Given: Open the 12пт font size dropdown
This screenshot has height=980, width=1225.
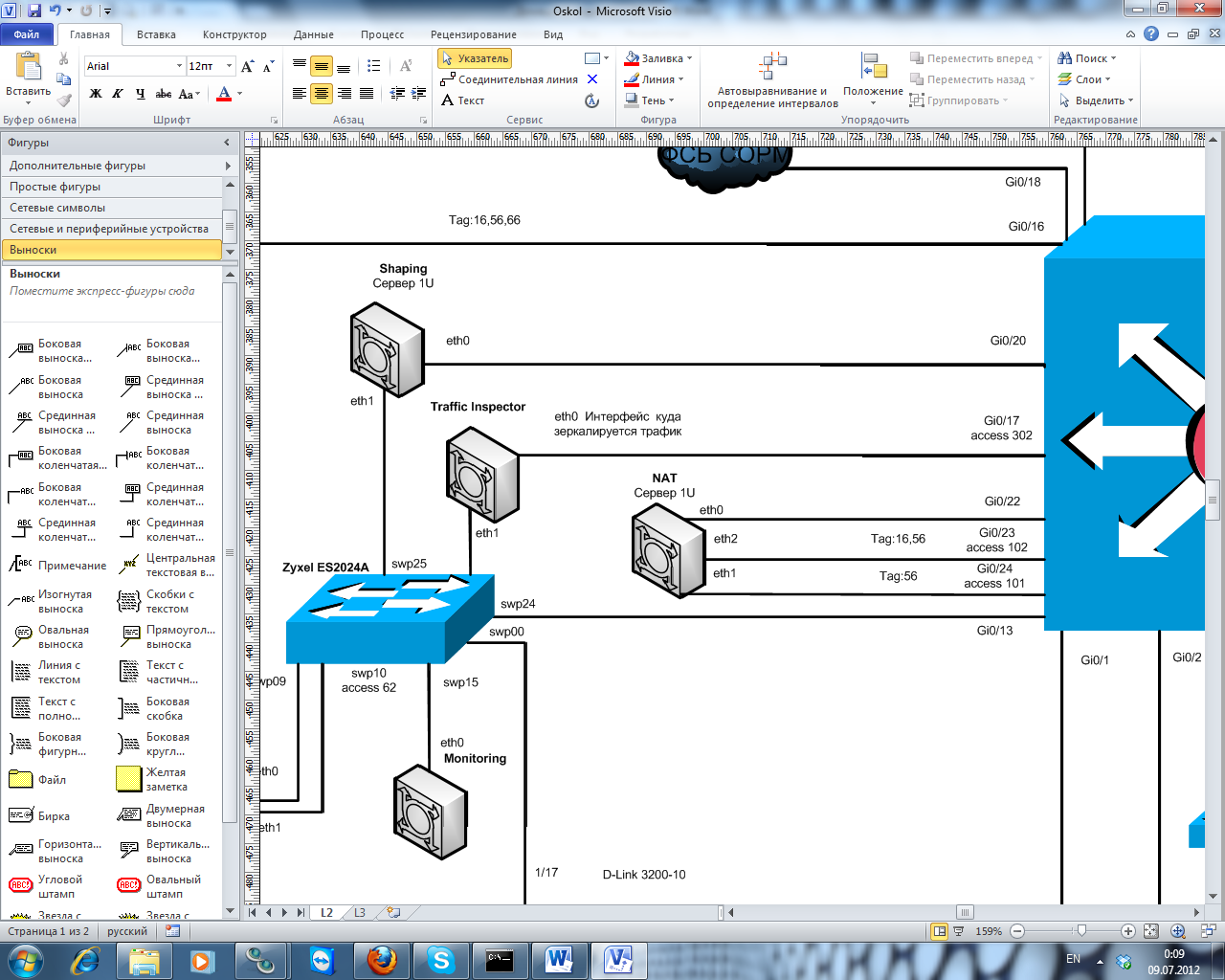Looking at the screenshot, I should click(x=230, y=66).
